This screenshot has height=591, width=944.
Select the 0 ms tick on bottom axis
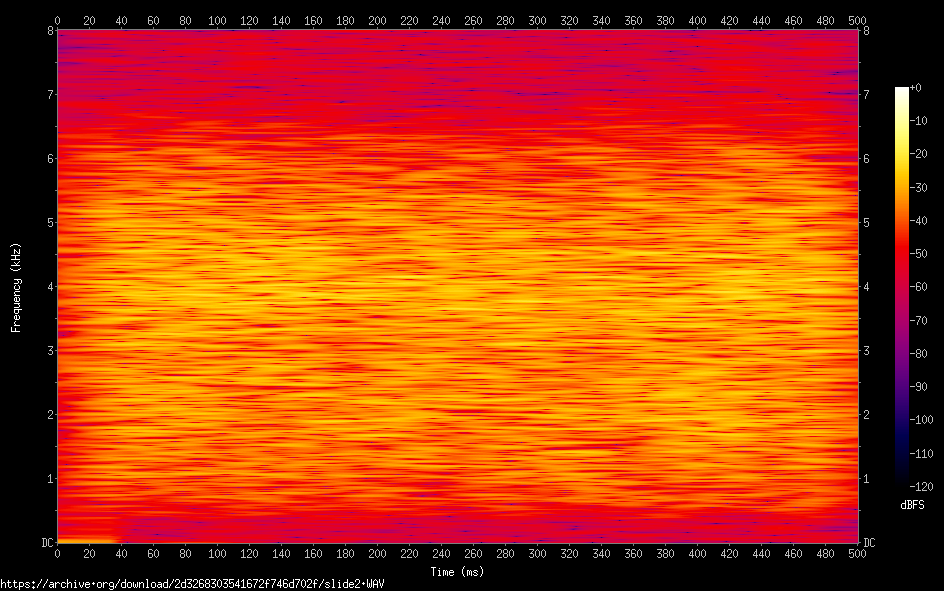pos(57,553)
